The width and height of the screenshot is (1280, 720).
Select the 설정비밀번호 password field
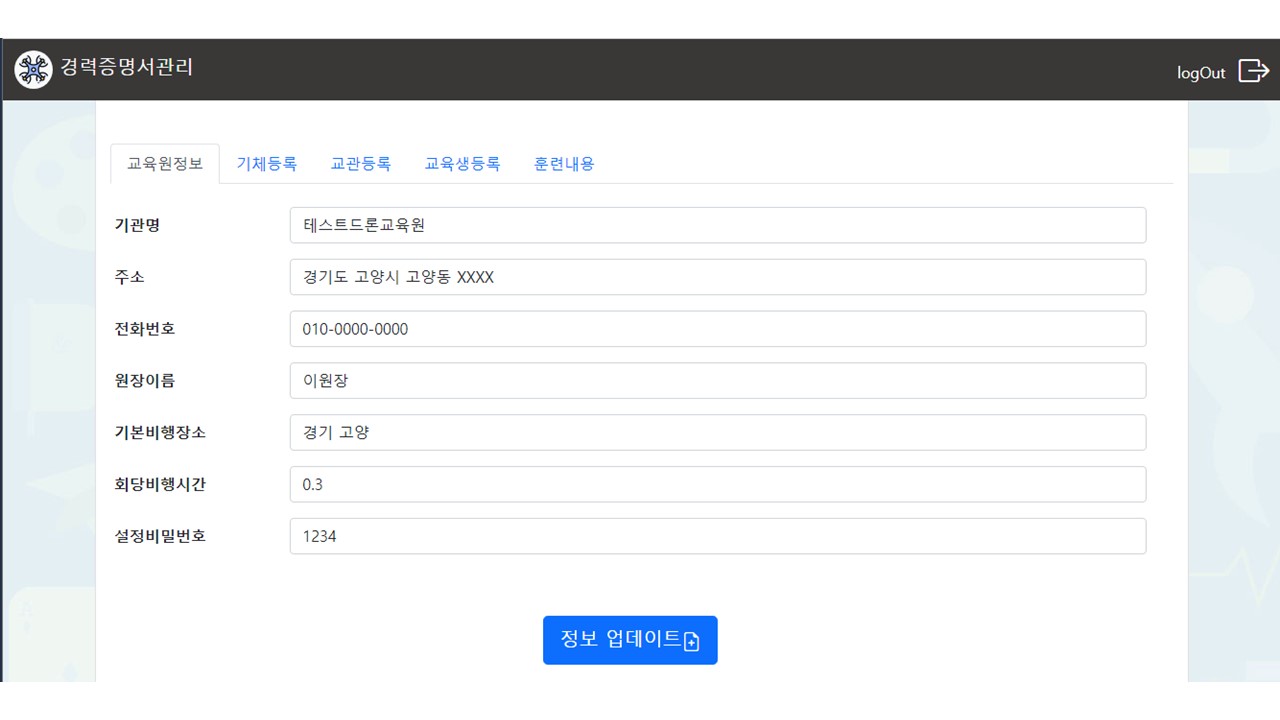[x=717, y=537]
